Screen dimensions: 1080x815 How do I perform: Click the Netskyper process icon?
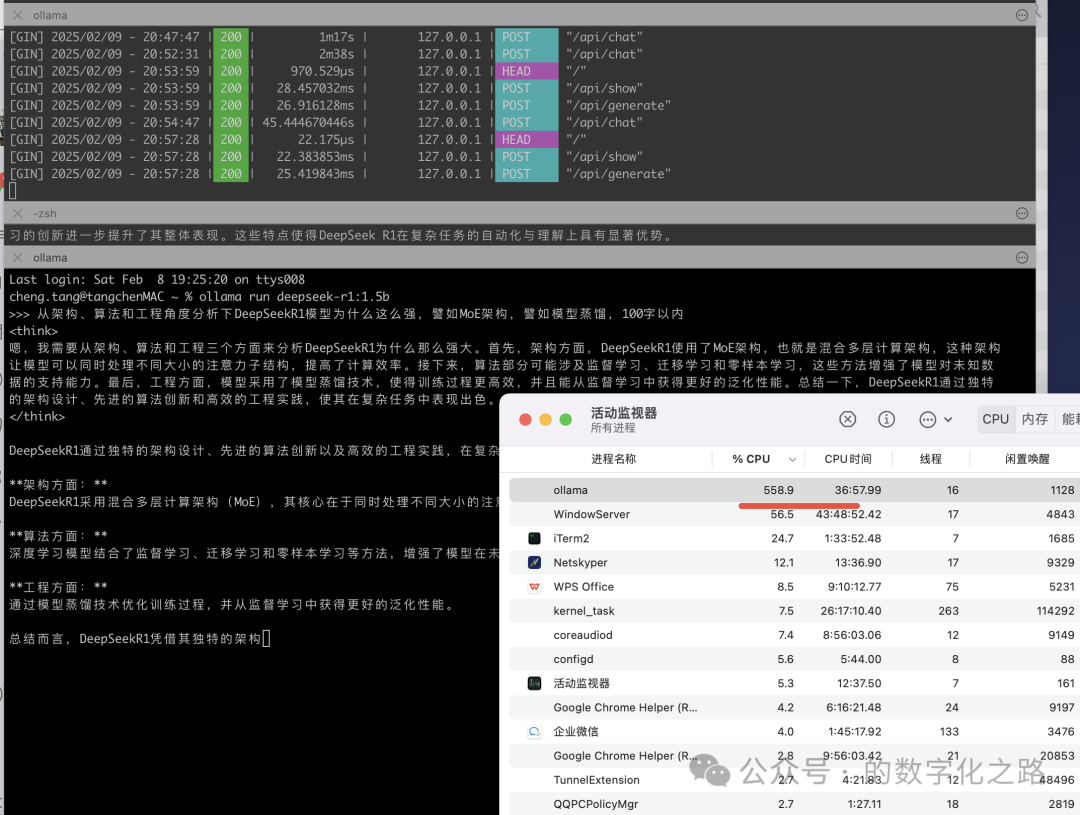click(x=534, y=563)
